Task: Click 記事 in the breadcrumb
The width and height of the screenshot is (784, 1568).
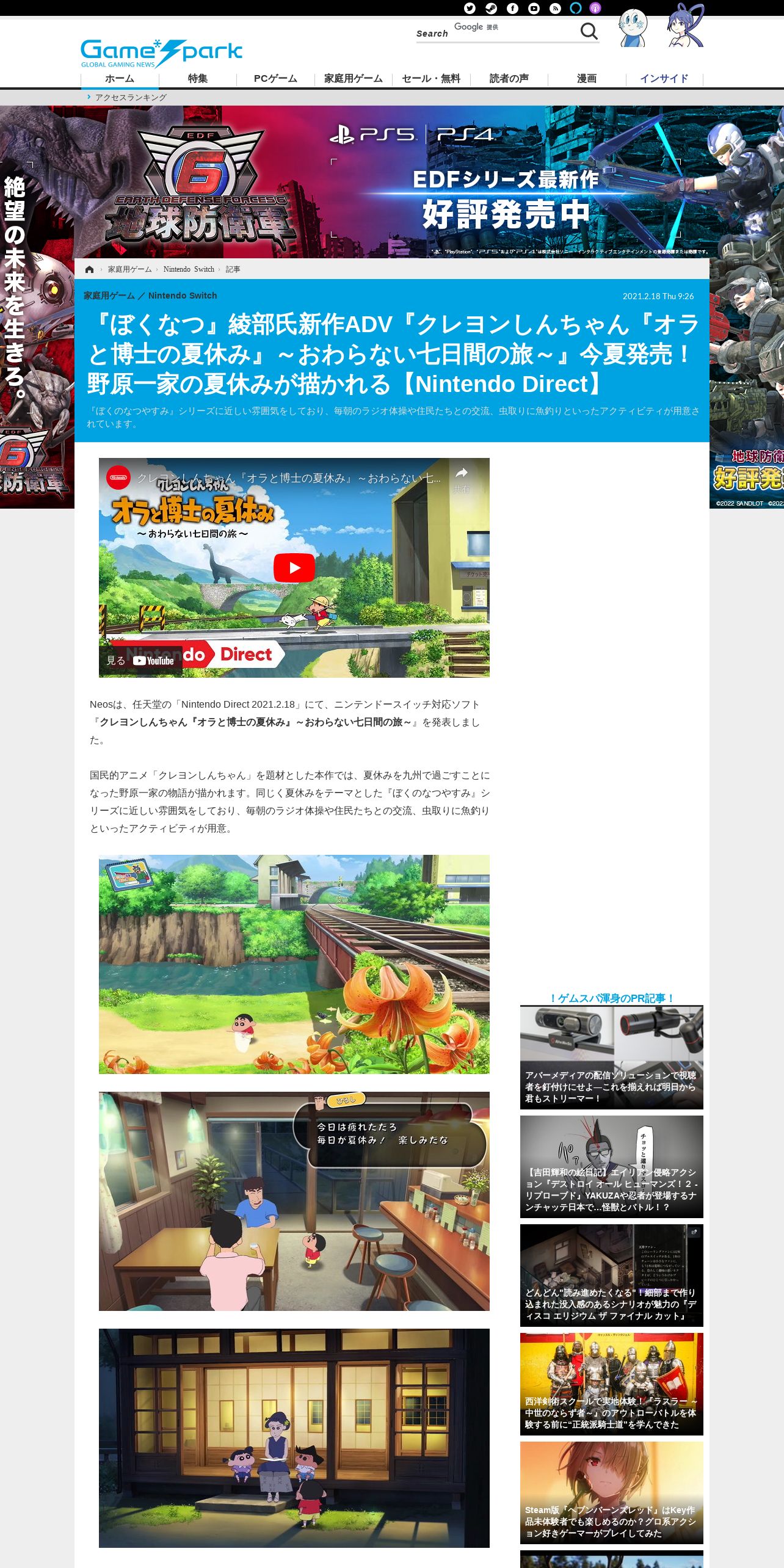Action: 233,269
